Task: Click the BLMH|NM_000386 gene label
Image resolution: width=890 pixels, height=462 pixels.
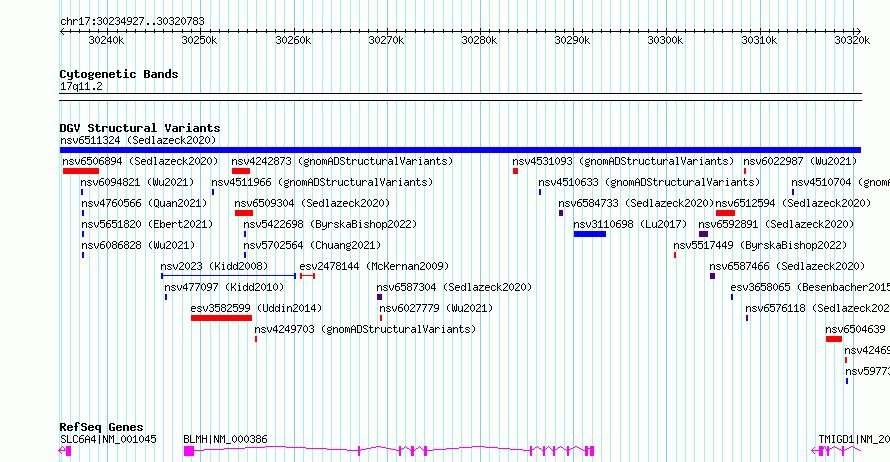Action: pyautogui.click(x=225, y=439)
